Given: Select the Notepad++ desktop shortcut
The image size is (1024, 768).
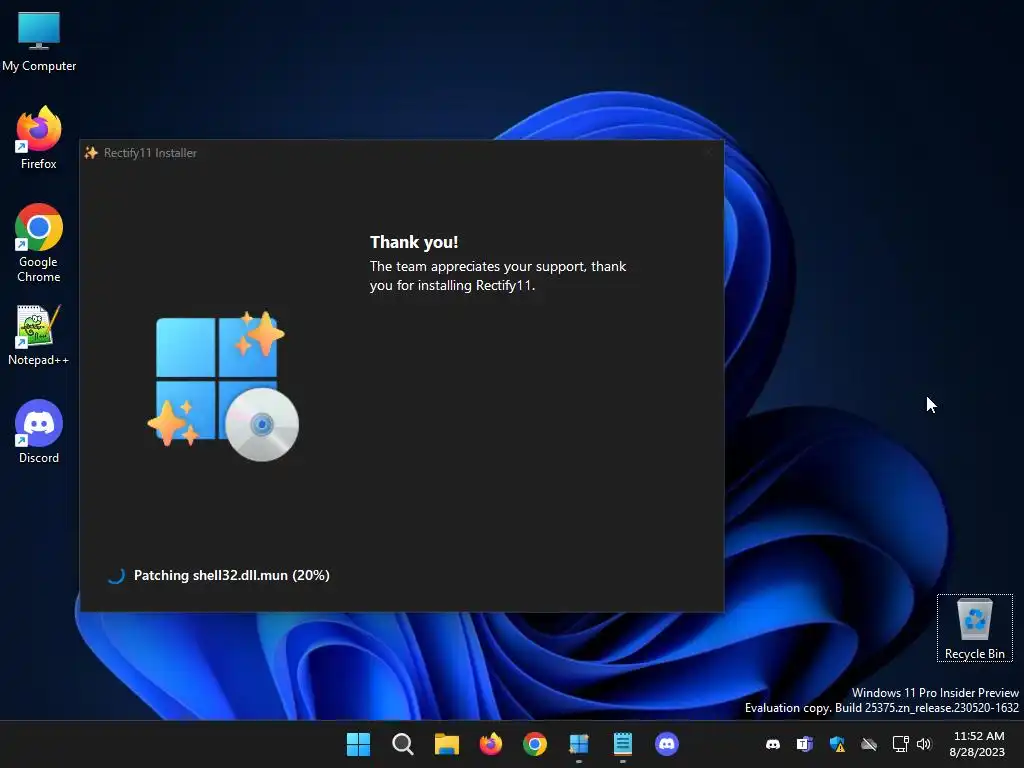Looking at the screenshot, I should [x=39, y=335].
